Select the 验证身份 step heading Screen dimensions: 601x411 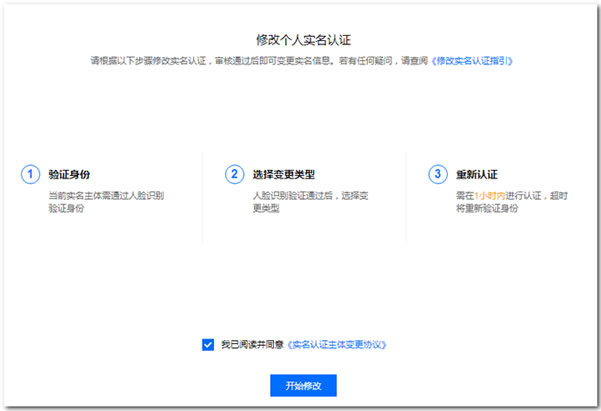click(69, 174)
